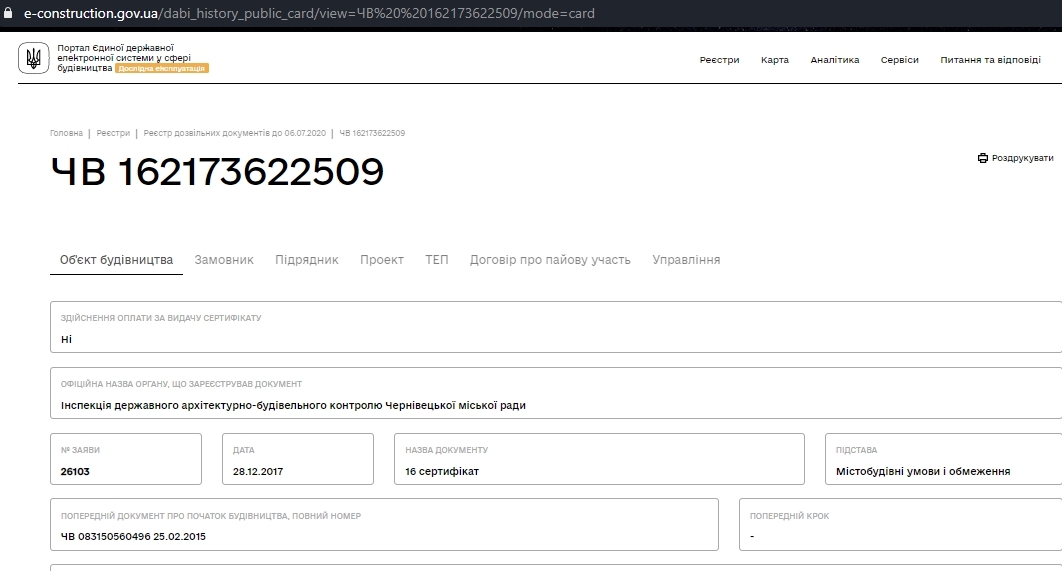Click the e-construction.gov.ua URL in address bar
Screen dimensions: 1062x571
point(310,13)
